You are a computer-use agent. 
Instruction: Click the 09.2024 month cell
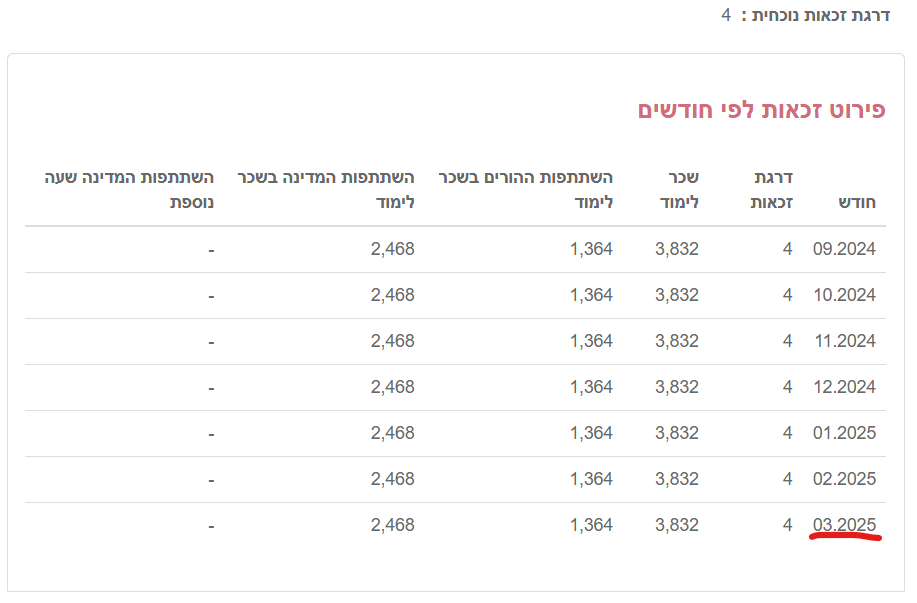pyautogui.click(x=845, y=249)
